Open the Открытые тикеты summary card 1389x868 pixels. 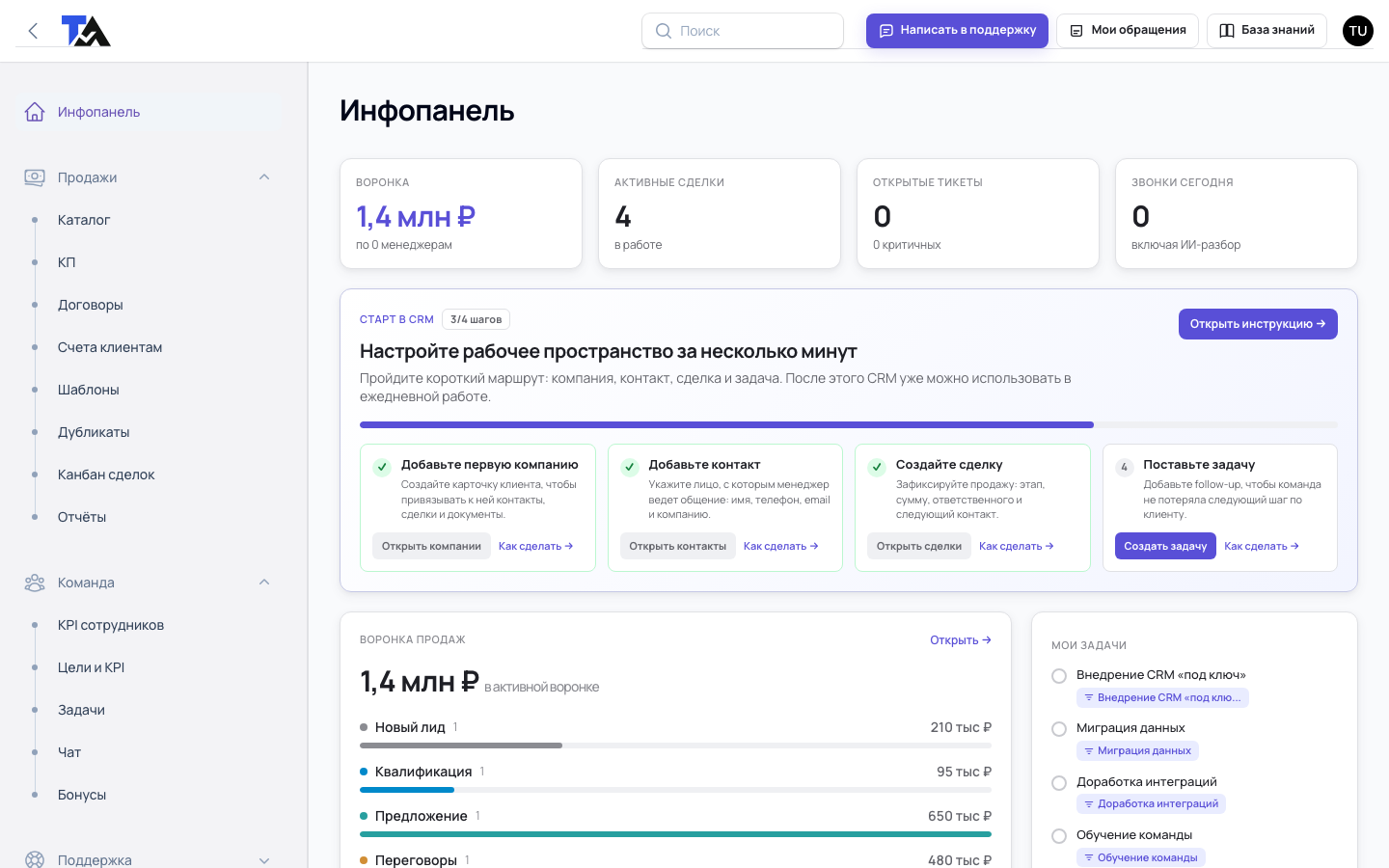(978, 214)
